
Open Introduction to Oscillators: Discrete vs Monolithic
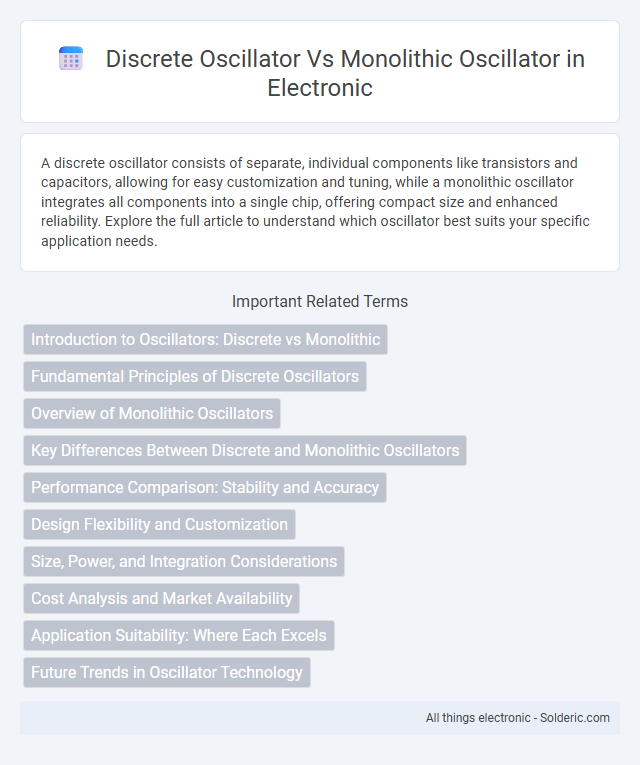(x=205, y=339)
